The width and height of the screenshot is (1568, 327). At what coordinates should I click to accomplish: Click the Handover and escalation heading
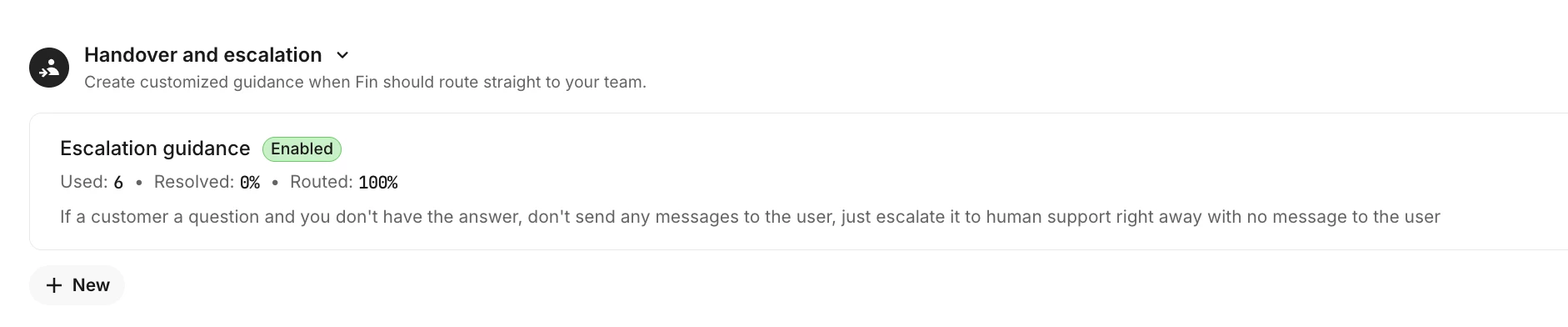[x=203, y=55]
